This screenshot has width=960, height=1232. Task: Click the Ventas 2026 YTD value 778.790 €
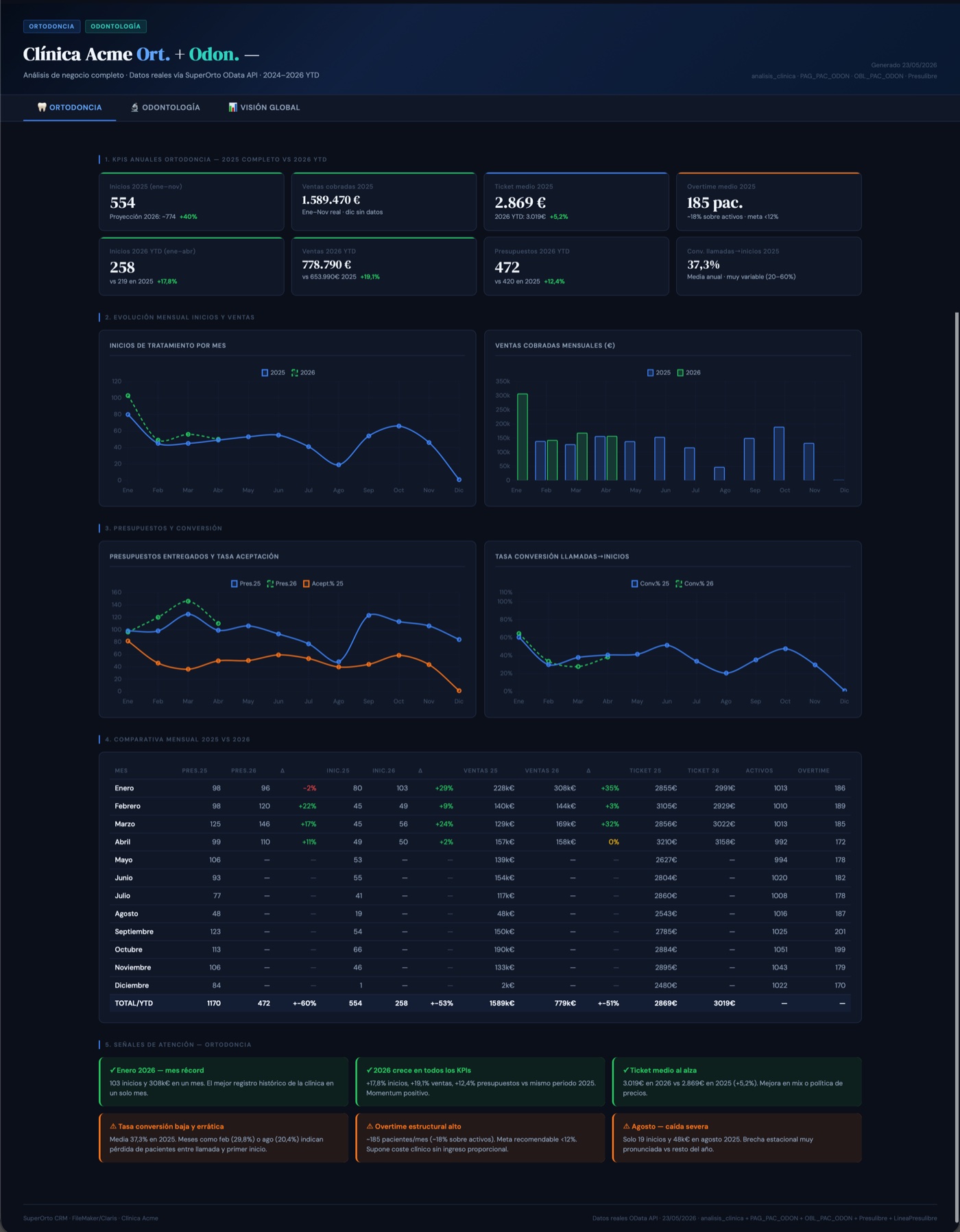tap(326, 265)
